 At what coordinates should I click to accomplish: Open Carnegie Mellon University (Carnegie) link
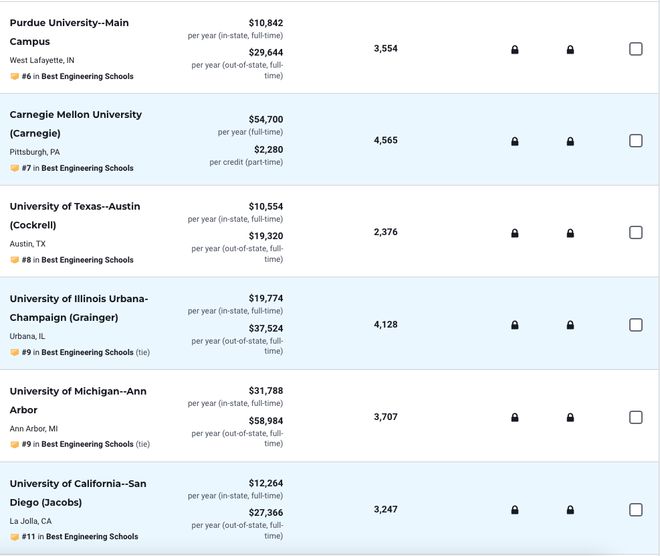76,124
